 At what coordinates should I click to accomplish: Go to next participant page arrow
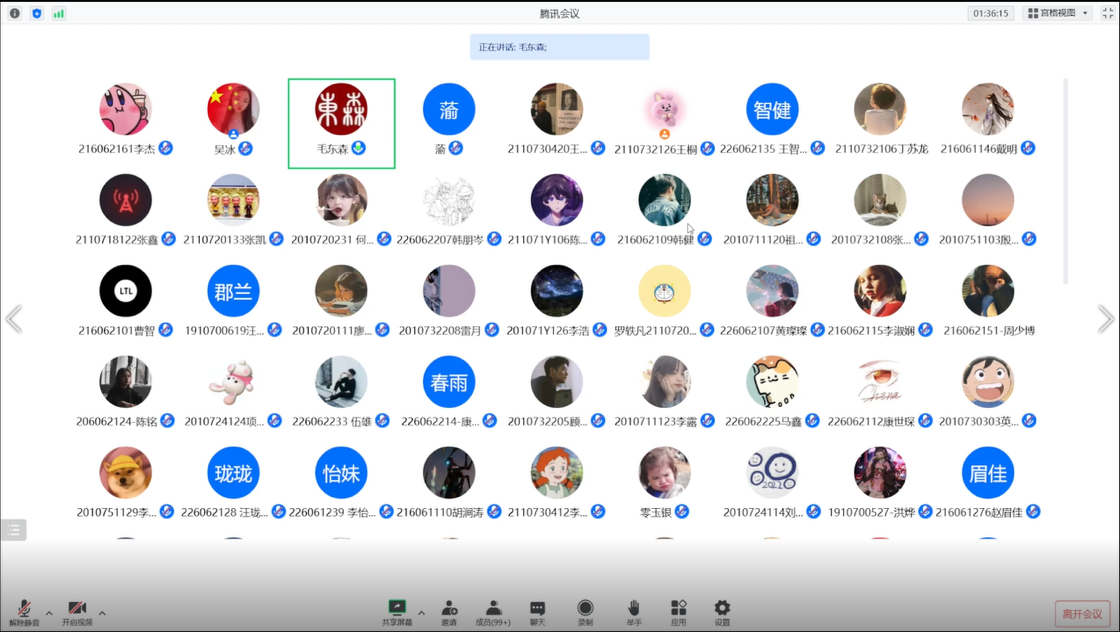point(1105,319)
